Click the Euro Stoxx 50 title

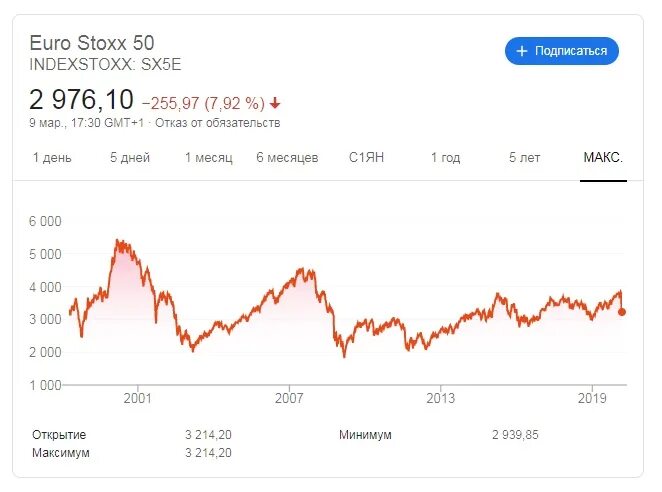(92, 43)
